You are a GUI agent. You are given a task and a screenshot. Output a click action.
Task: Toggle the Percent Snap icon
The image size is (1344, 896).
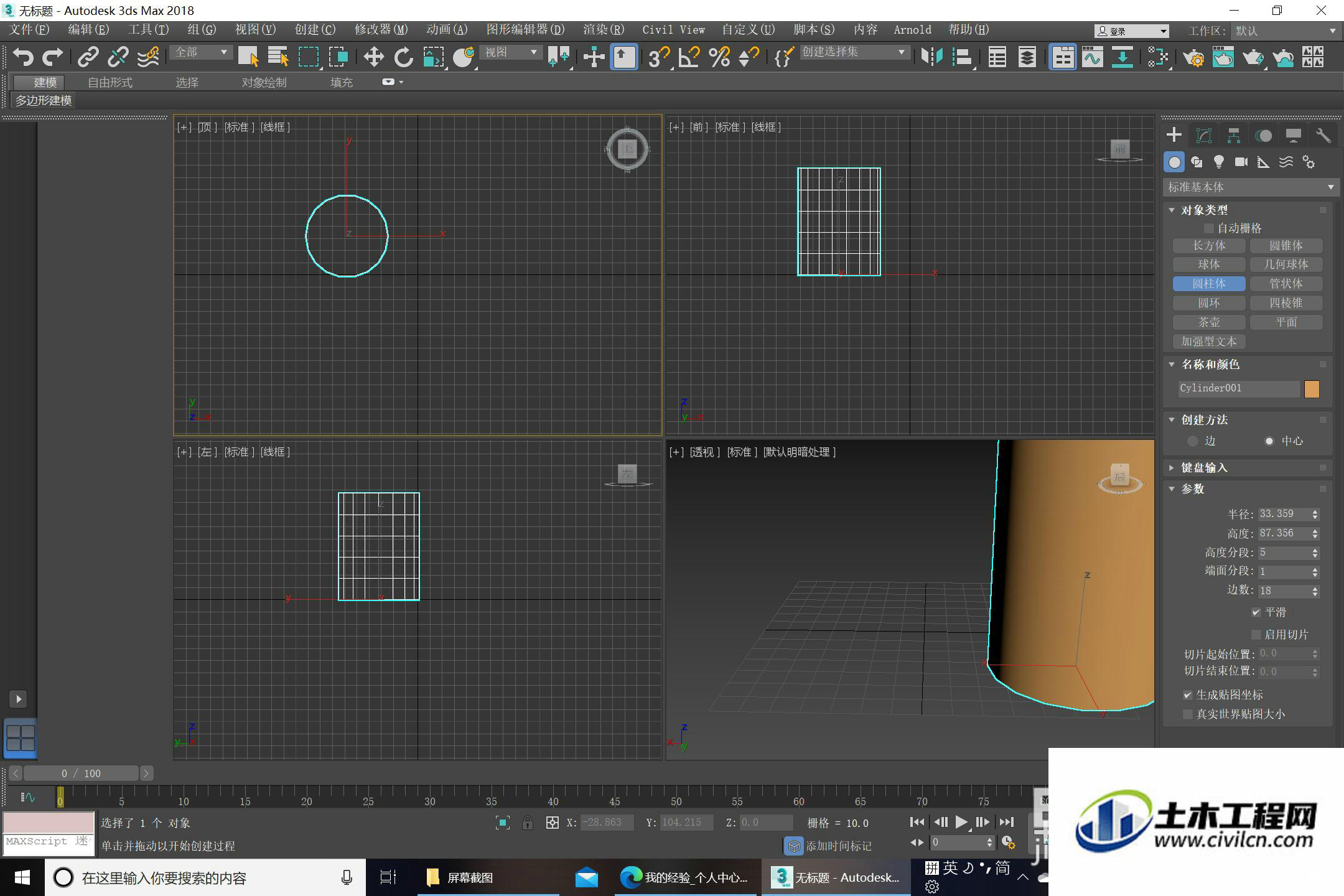click(719, 57)
